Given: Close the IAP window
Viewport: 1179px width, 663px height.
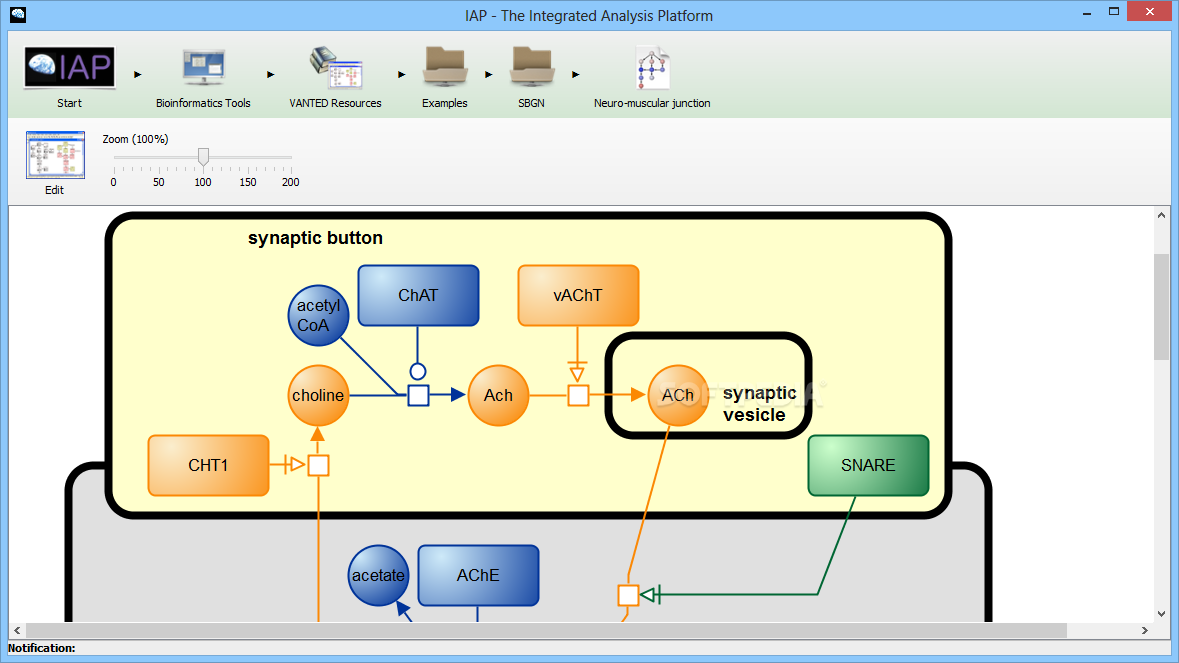Looking at the screenshot, I should pyautogui.click(x=1150, y=11).
